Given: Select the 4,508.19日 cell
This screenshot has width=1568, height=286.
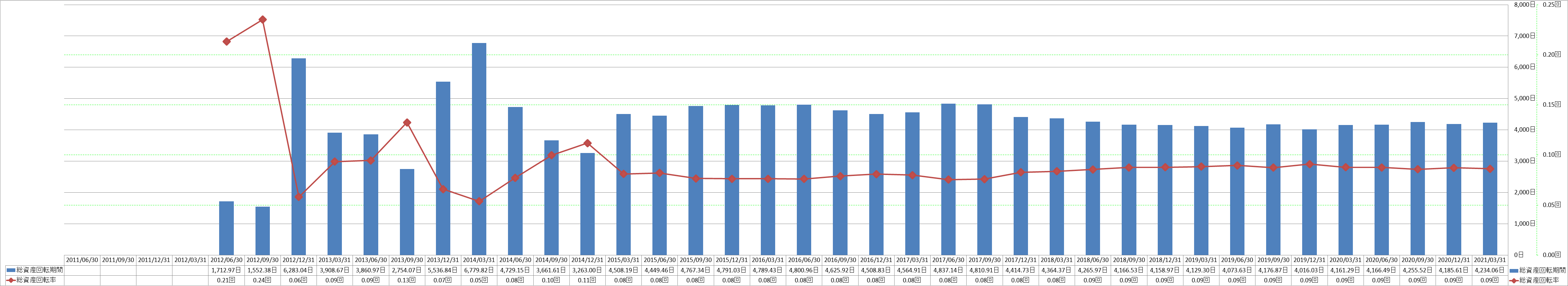Looking at the screenshot, I should [x=623, y=270].
